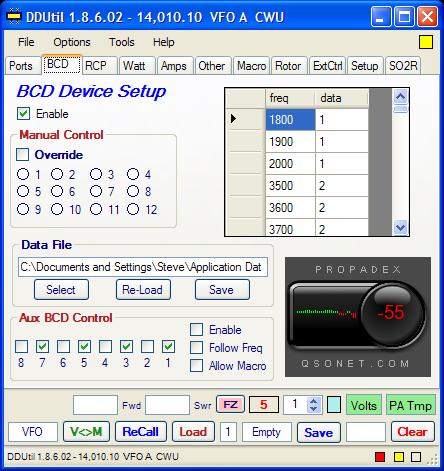Open the Options menu
Image resolution: width=444 pixels, height=471 pixels.
pyautogui.click(x=72, y=42)
